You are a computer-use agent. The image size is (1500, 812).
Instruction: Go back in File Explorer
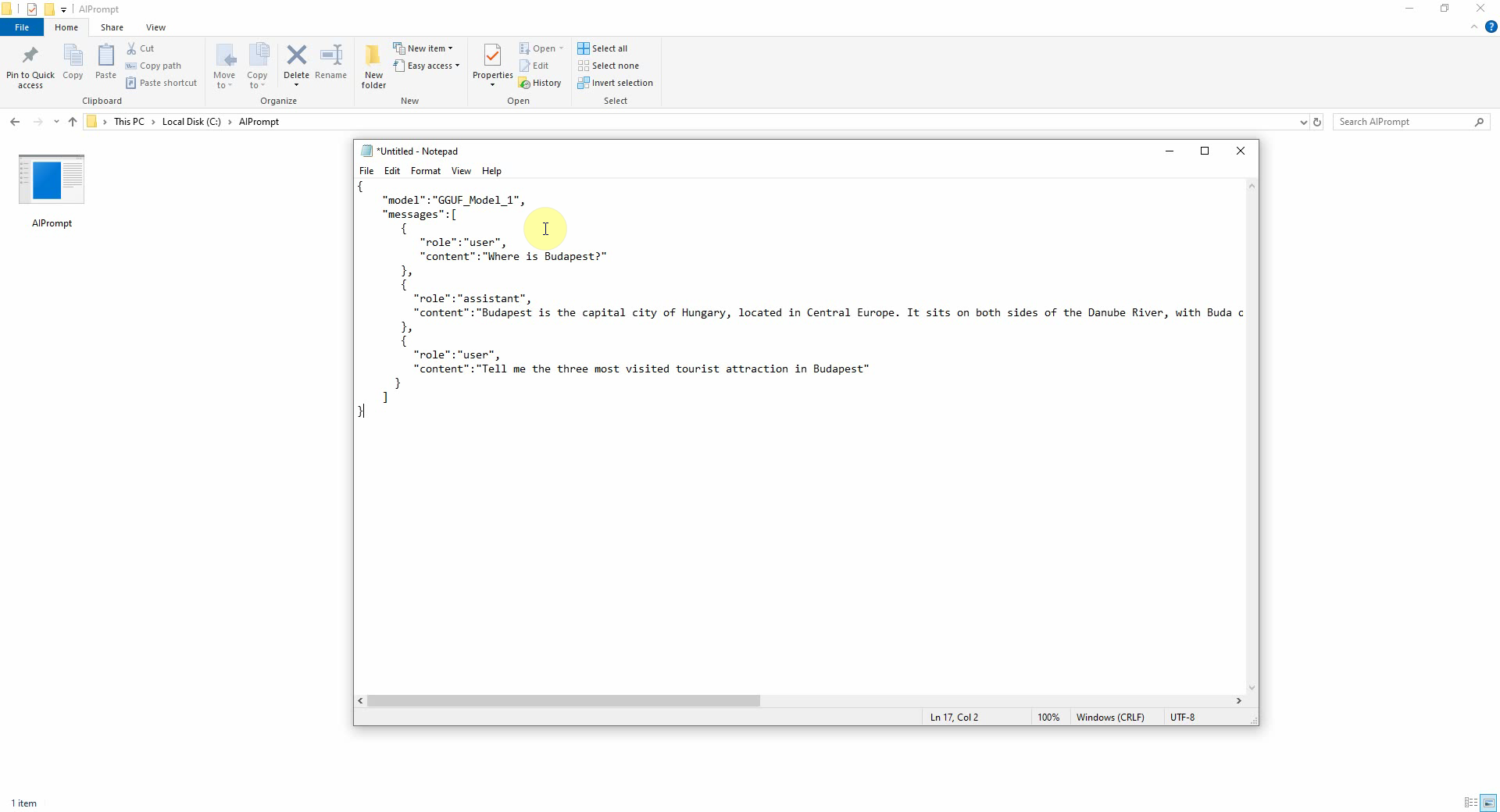[15, 122]
